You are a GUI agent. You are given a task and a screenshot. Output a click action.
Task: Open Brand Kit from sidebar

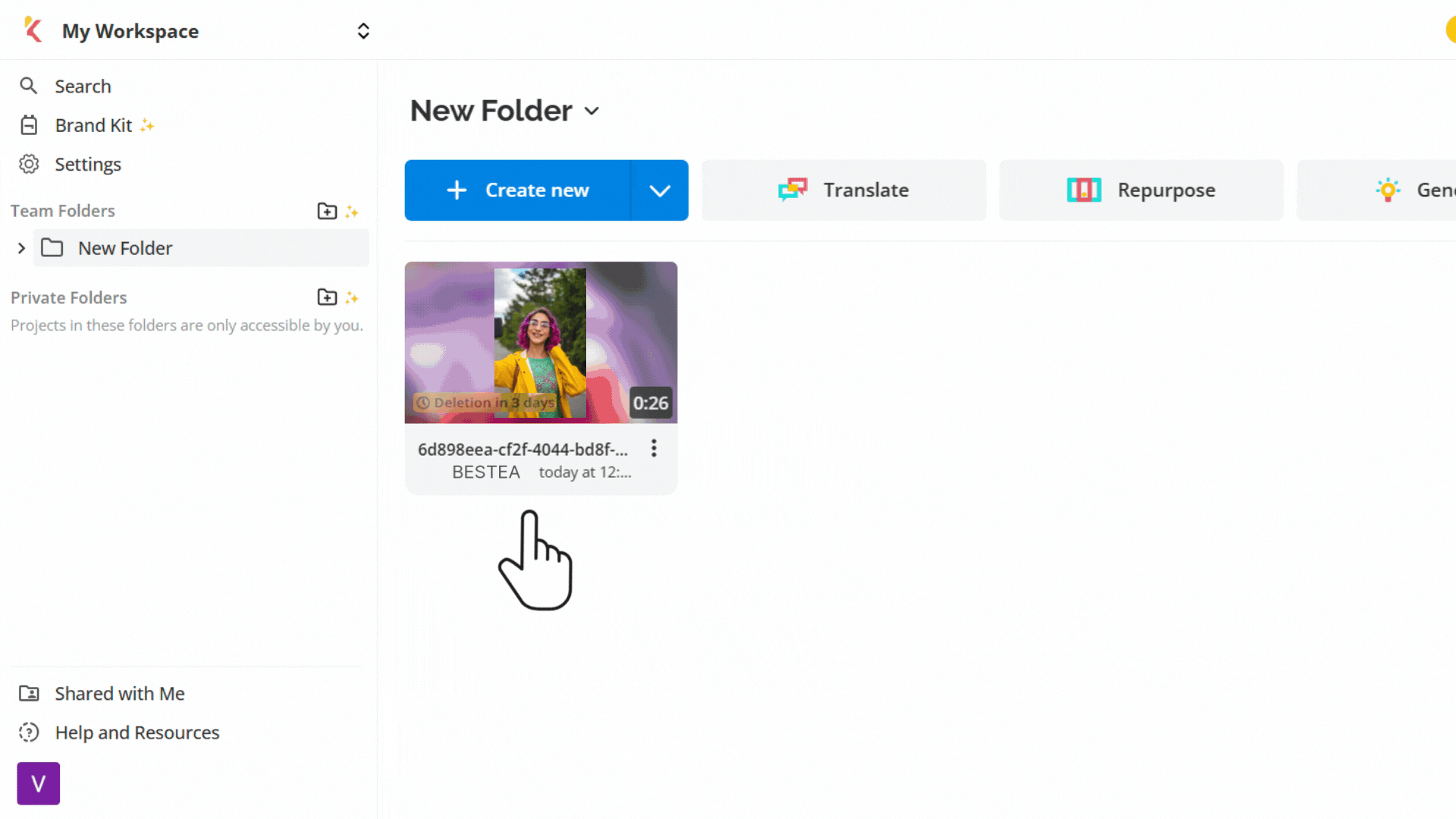point(93,125)
